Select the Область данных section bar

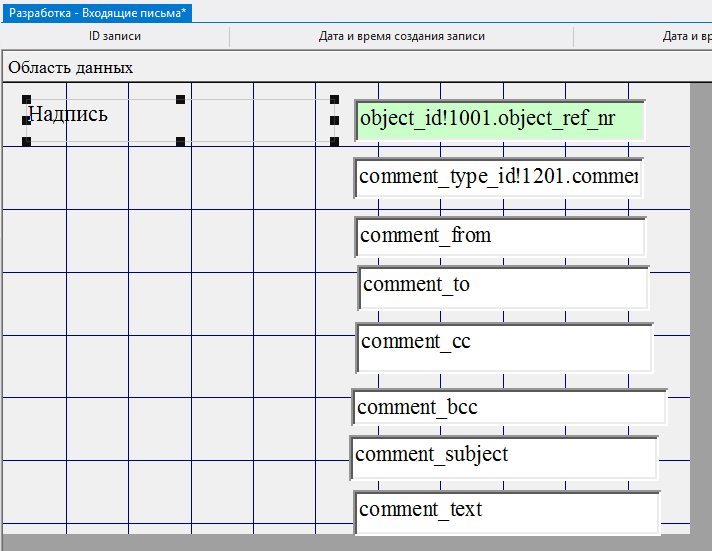[x=70, y=68]
